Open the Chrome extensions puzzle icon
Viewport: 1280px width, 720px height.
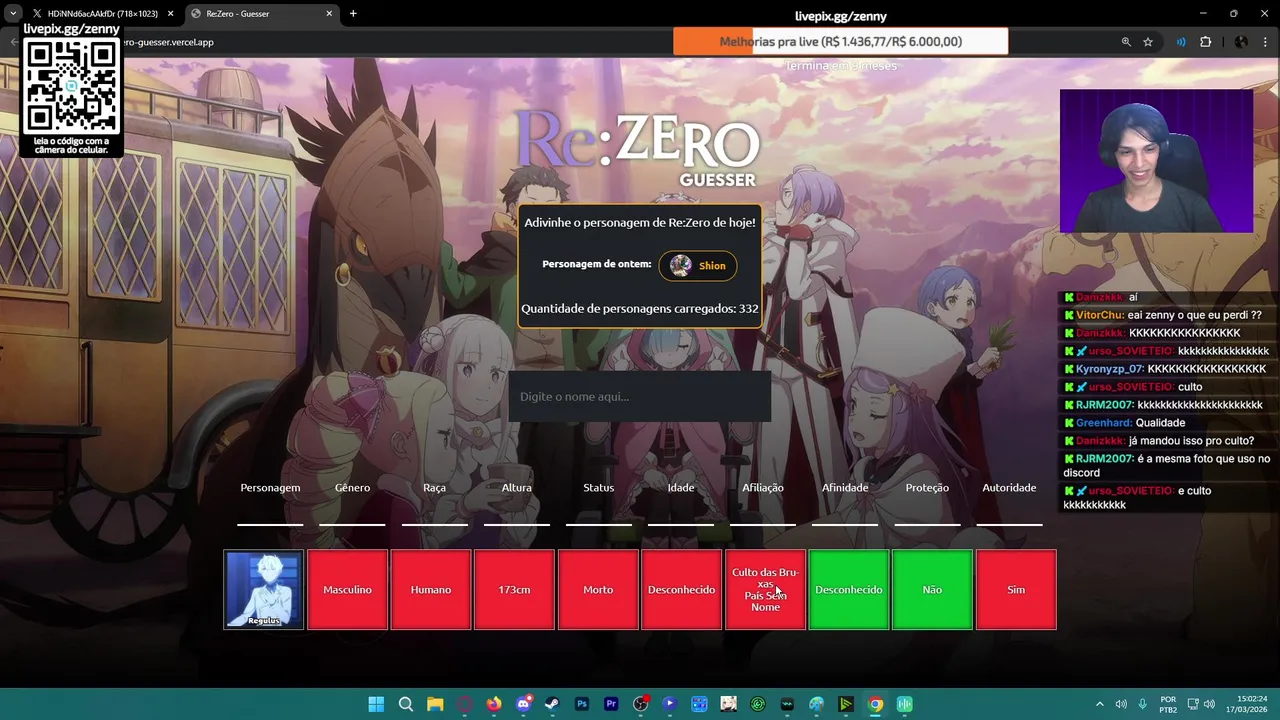coord(1205,42)
